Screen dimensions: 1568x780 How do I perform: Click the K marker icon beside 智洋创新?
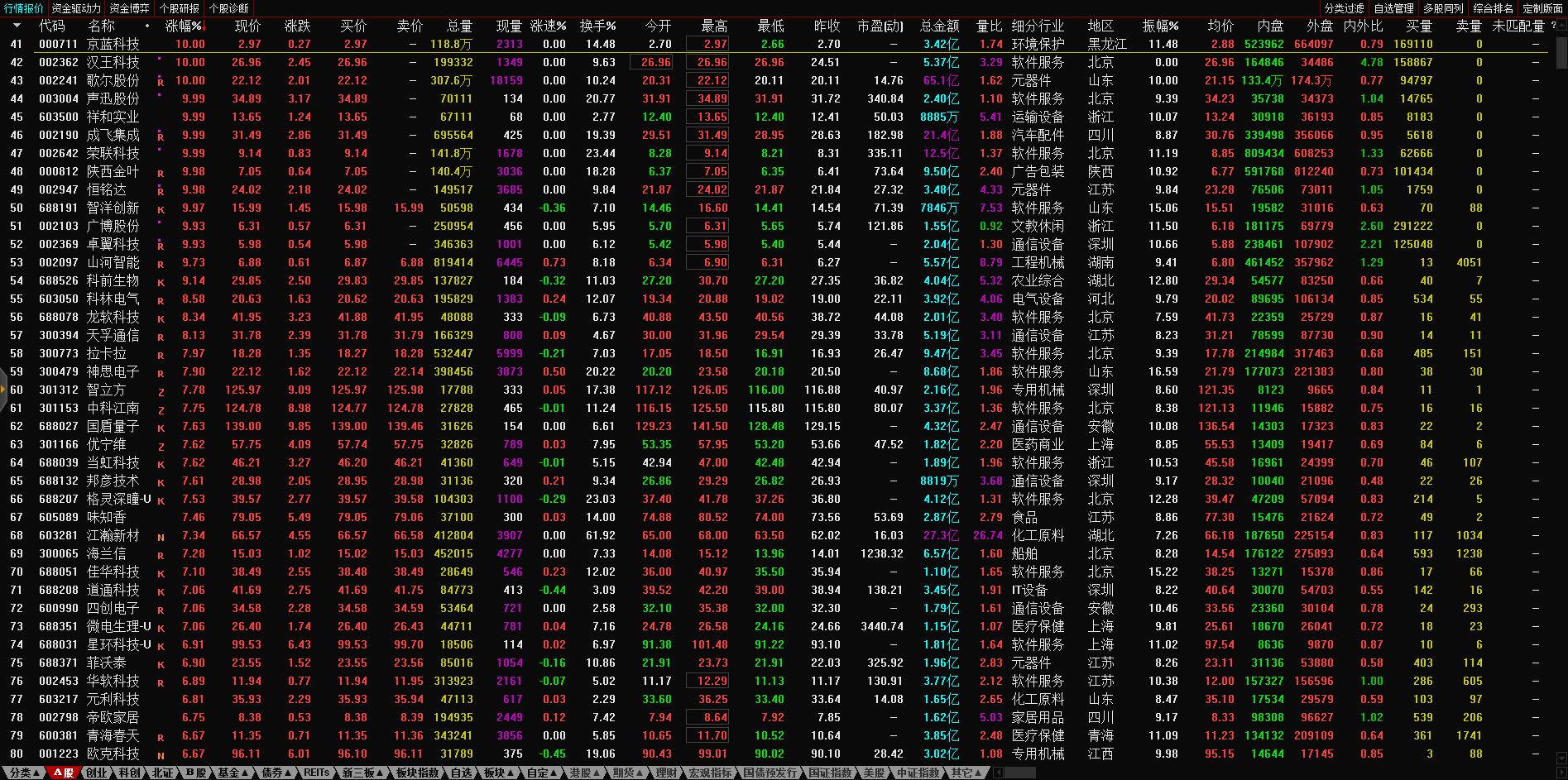[x=161, y=209]
